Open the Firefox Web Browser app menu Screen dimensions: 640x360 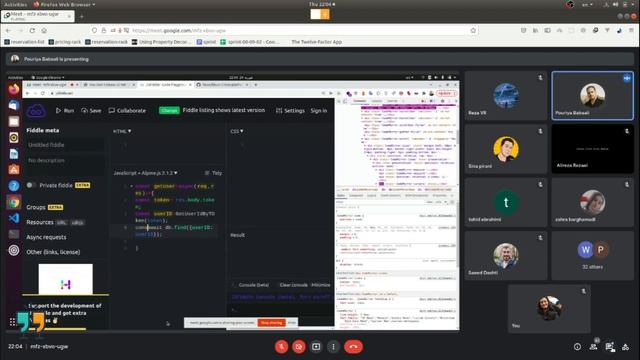(x=64, y=4)
